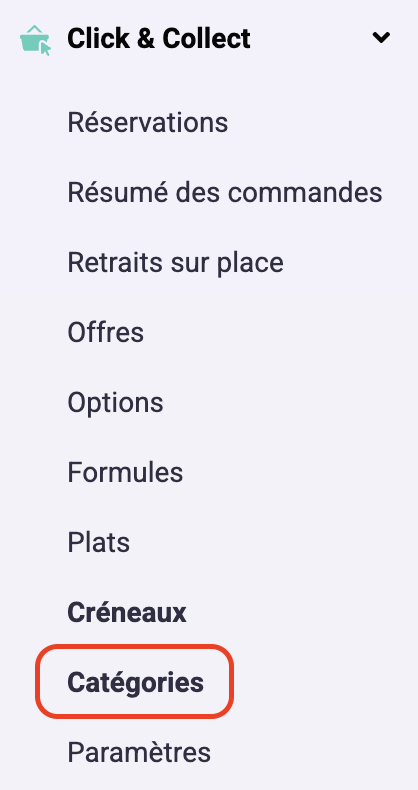Click the Click & Collect heading text

point(159,39)
